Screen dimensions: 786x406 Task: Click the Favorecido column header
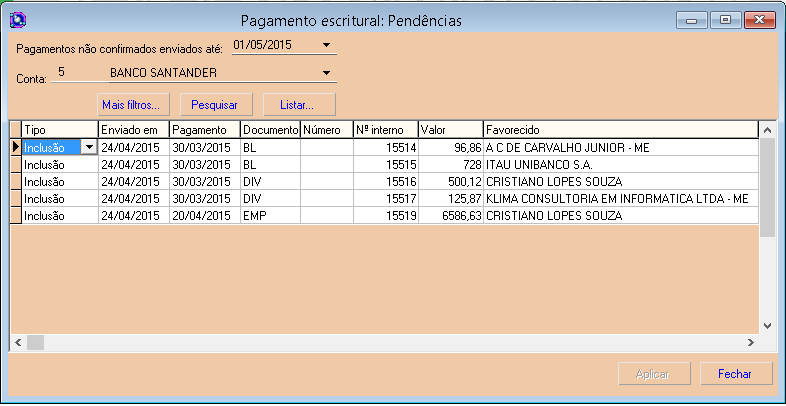tap(621, 130)
